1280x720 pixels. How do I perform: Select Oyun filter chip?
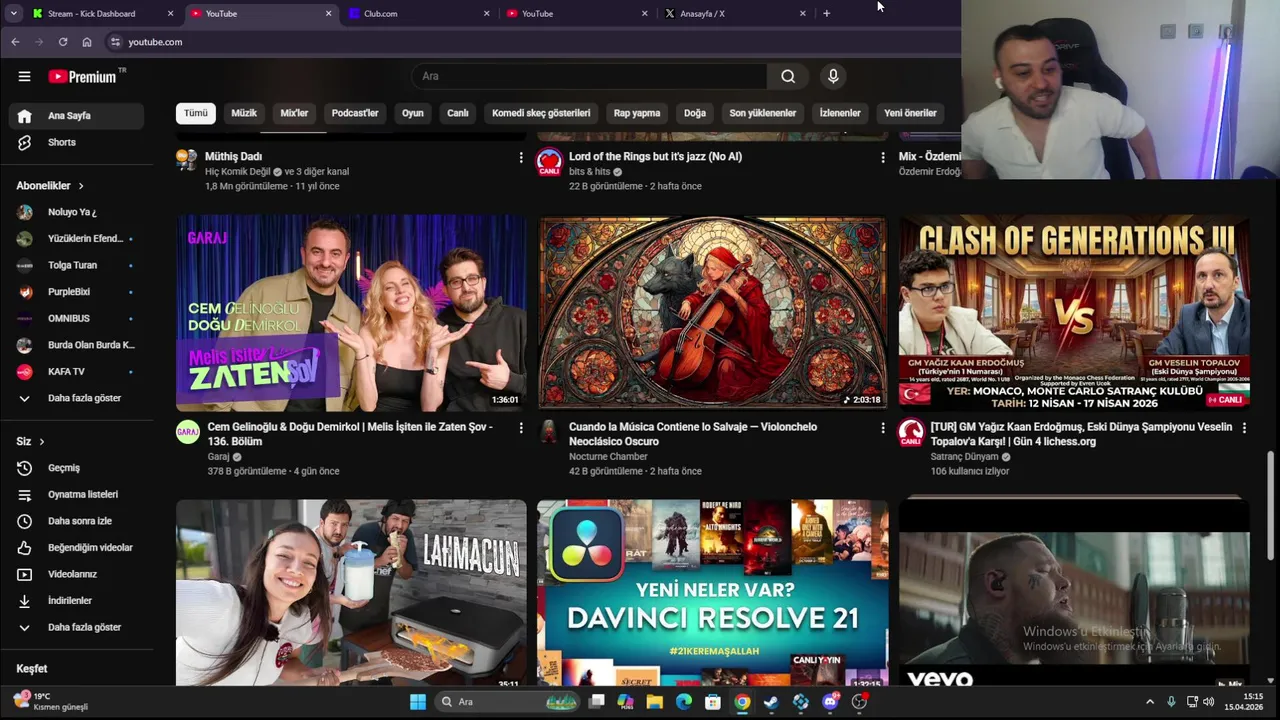pyautogui.click(x=413, y=113)
